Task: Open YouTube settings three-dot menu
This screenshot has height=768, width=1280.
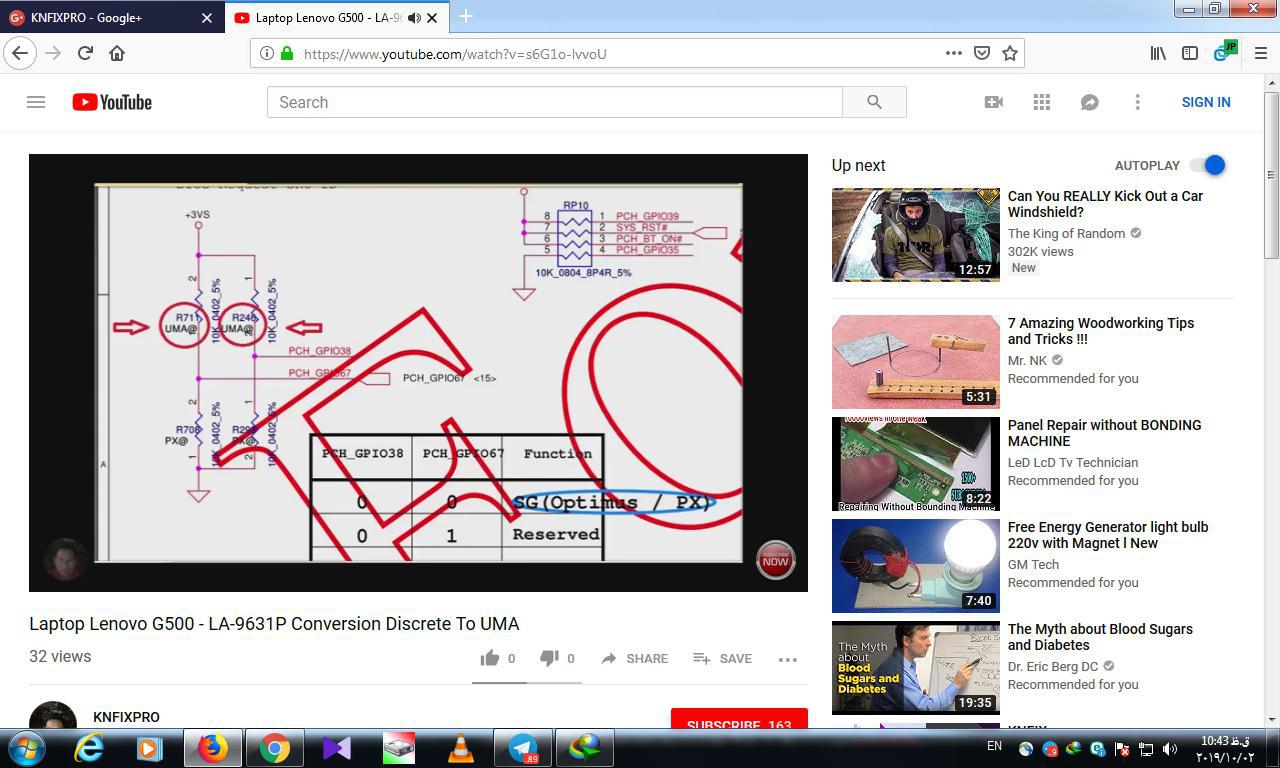Action: pyautogui.click(x=1137, y=102)
